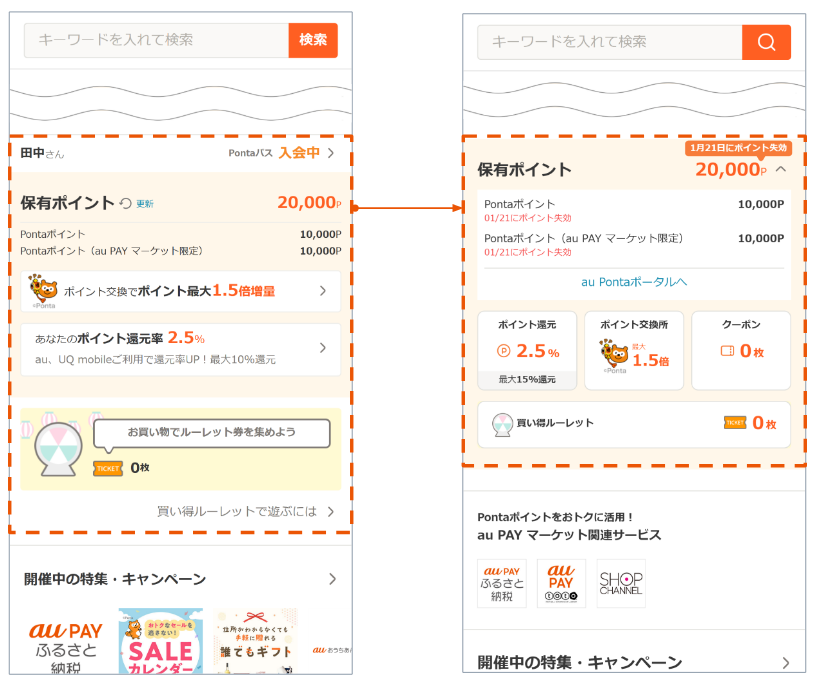Click the magnifying glass search icon button
Image resolution: width=825 pixels, height=691 pixels.
click(x=766, y=42)
